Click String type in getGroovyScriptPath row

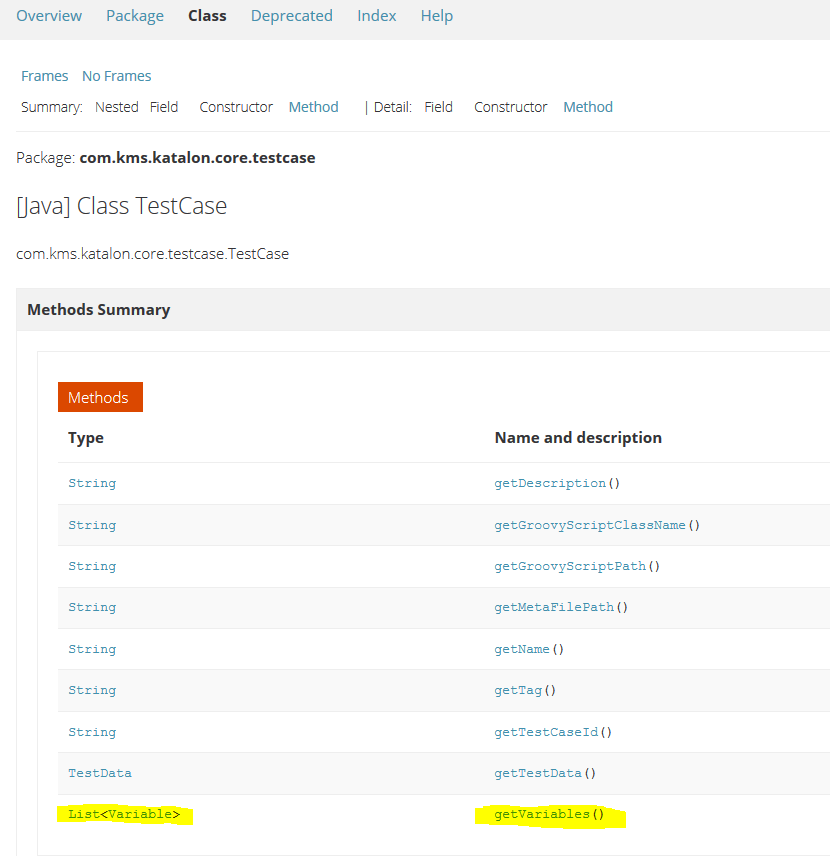pyautogui.click(x=92, y=566)
